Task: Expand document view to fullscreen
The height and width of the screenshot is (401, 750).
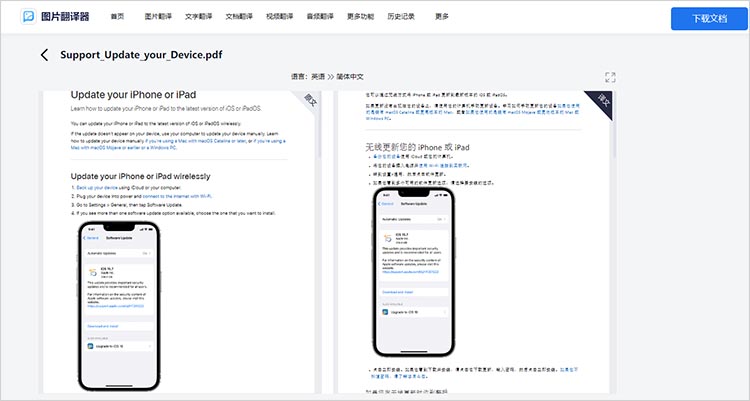Action: pyautogui.click(x=610, y=77)
